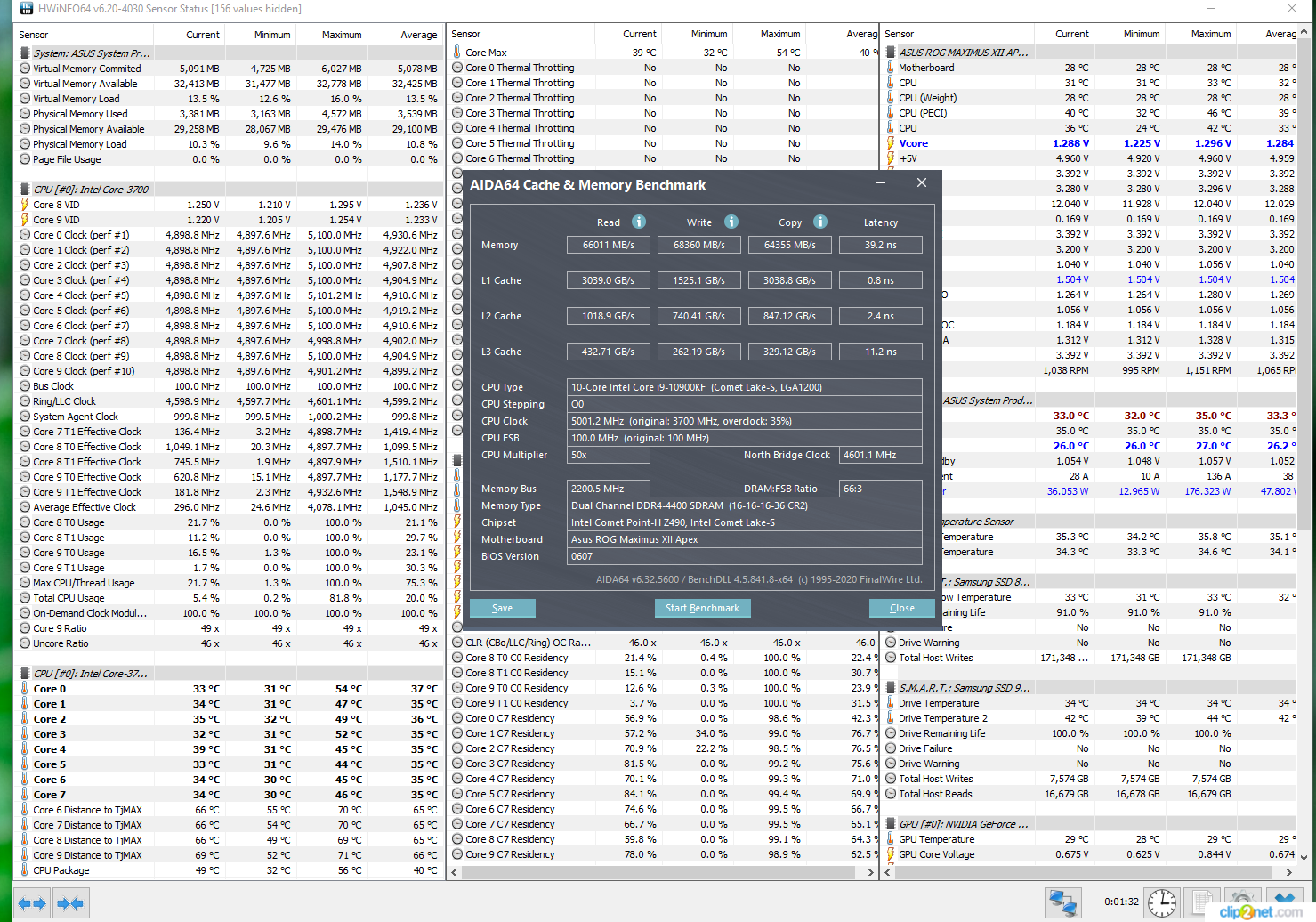
Task: Click the Sensor column header in the left panel
Action: (84, 35)
